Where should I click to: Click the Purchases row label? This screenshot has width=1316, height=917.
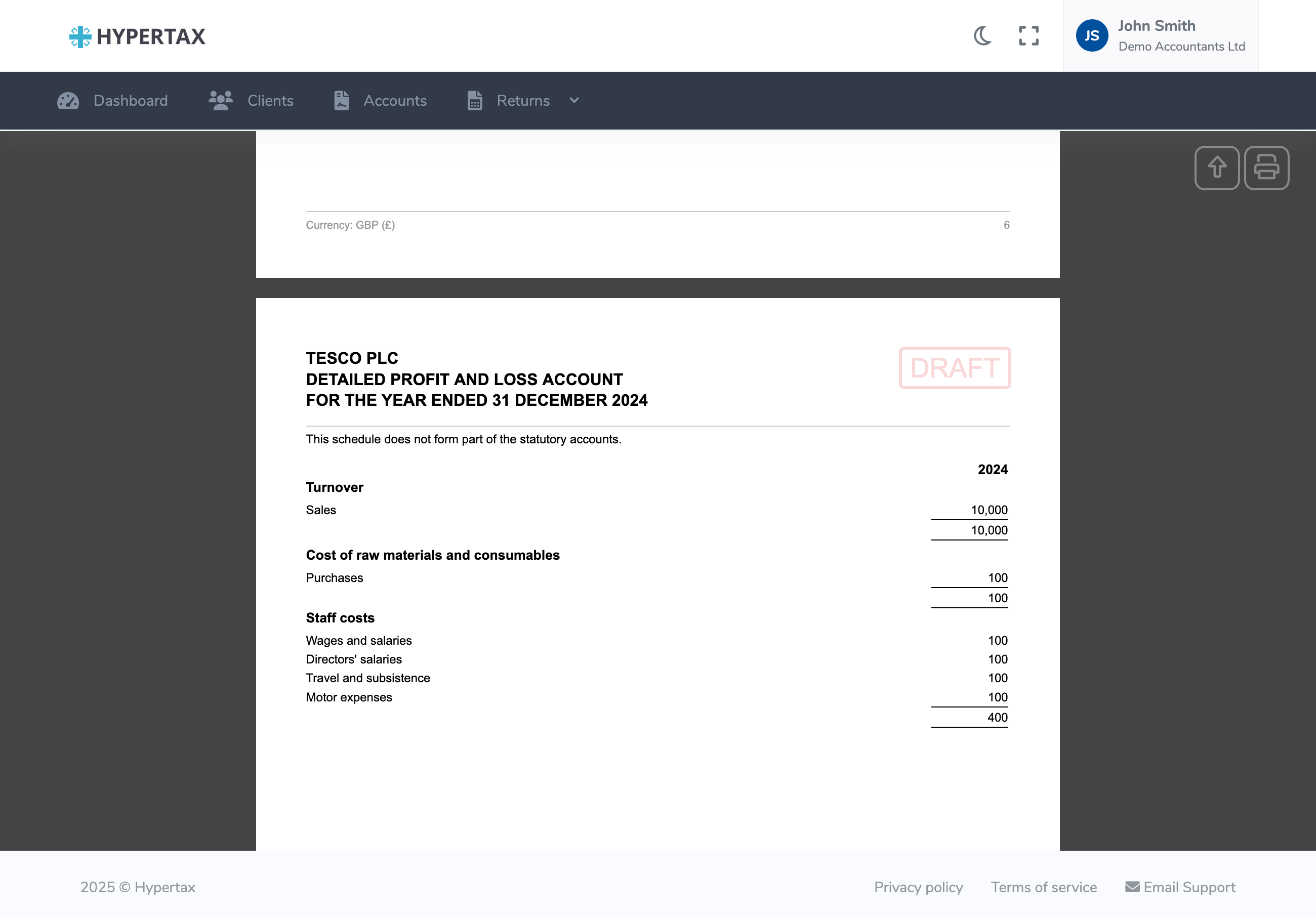coord(334,578)
